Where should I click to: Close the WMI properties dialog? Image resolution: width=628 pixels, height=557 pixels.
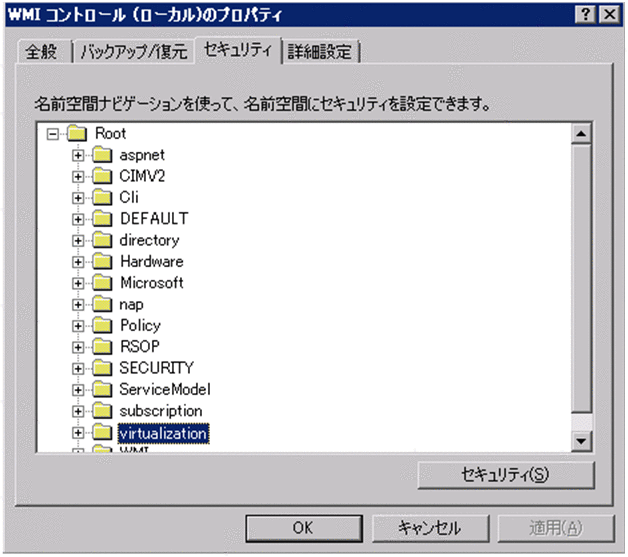tap(609, 14)
